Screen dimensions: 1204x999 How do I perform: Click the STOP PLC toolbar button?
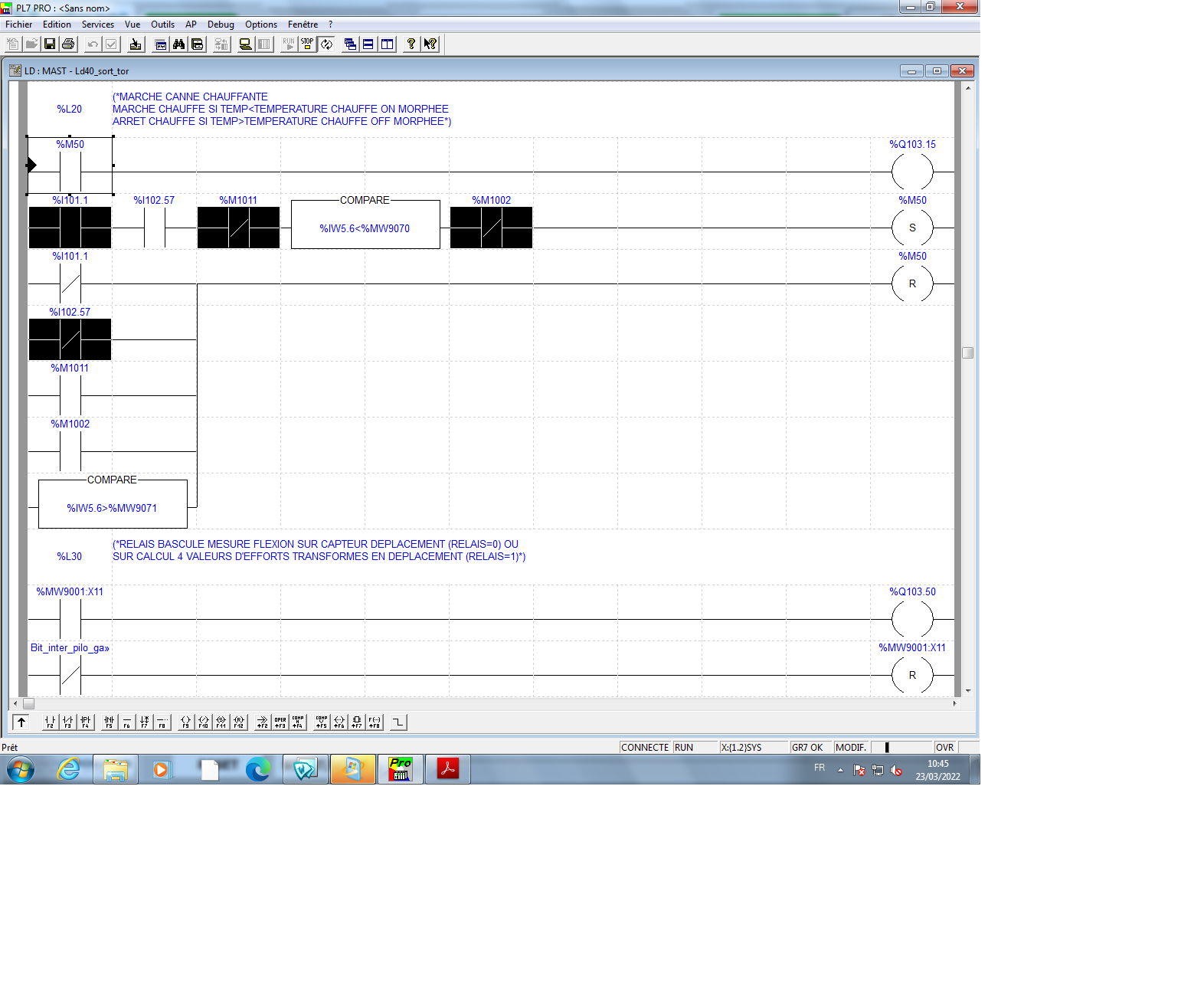point(307,44)
